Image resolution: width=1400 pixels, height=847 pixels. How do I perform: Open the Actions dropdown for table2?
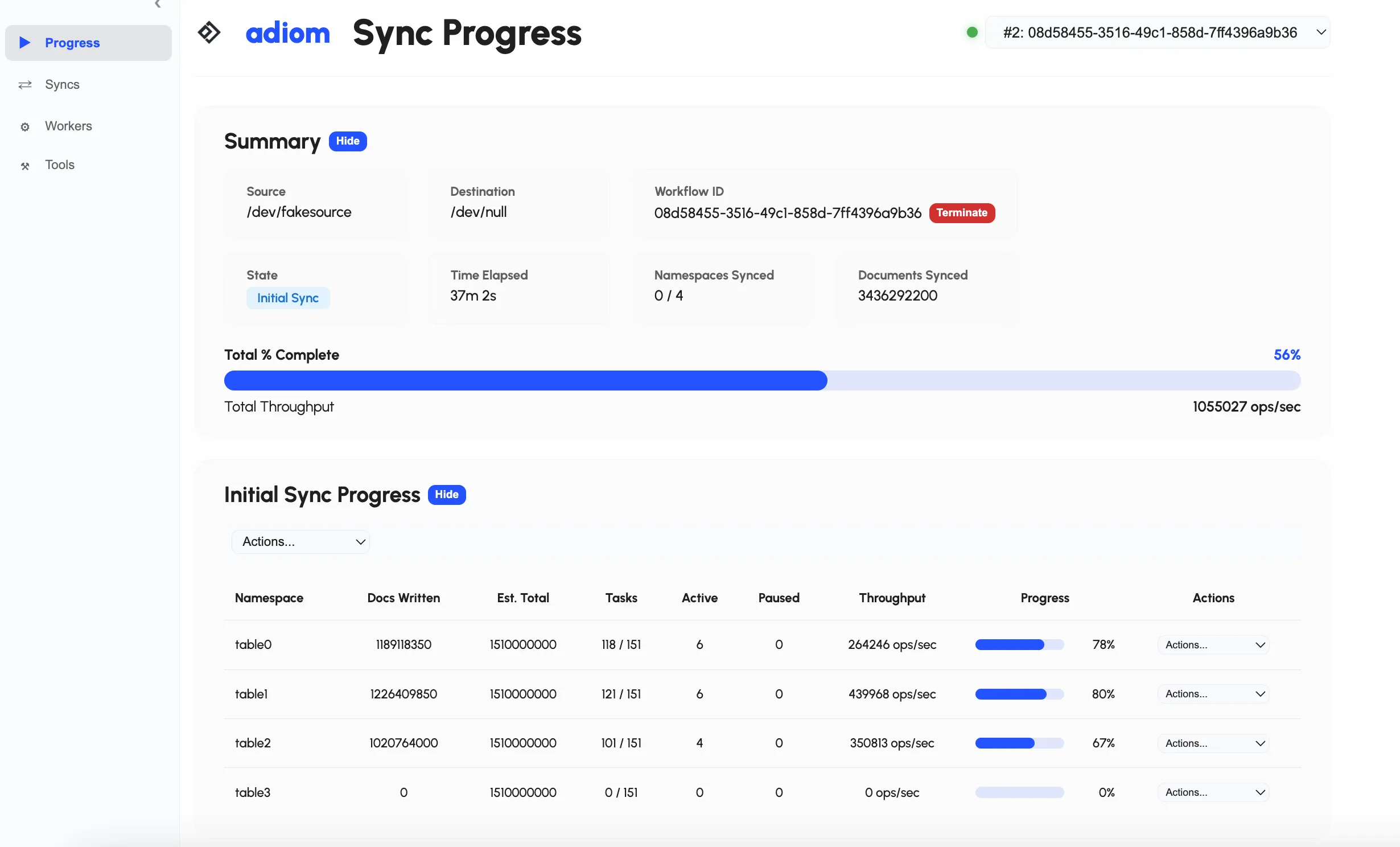(x=1213, y=743)
